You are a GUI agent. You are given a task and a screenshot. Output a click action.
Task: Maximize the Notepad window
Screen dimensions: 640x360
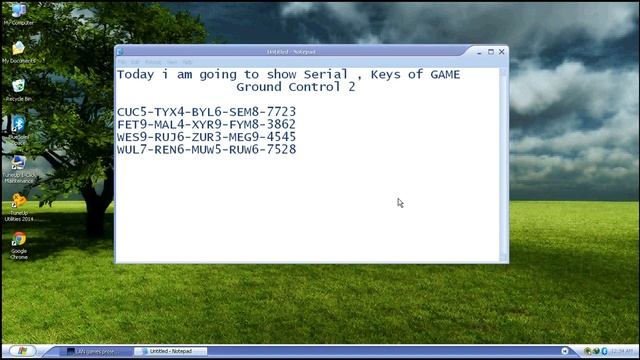point(491,52)
